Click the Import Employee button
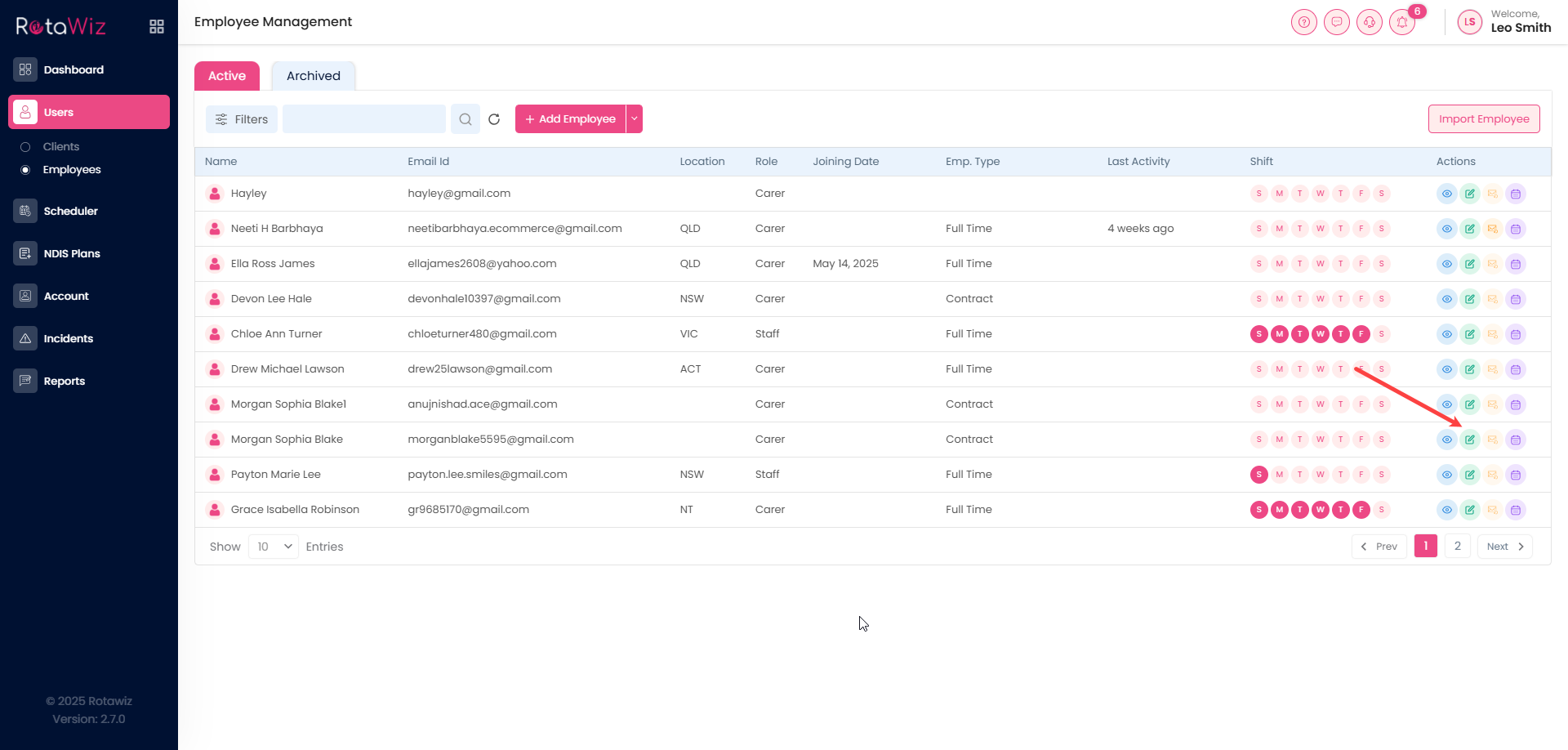The image size is (1568, 750). coord(1483,119)
